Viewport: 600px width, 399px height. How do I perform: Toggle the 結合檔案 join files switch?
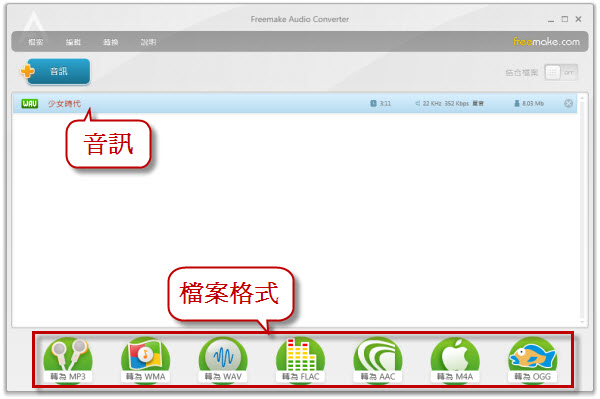point(561,72)
